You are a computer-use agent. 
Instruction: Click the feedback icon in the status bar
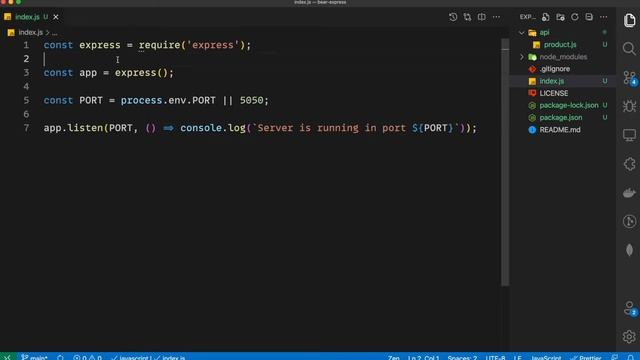click(615, 357)
